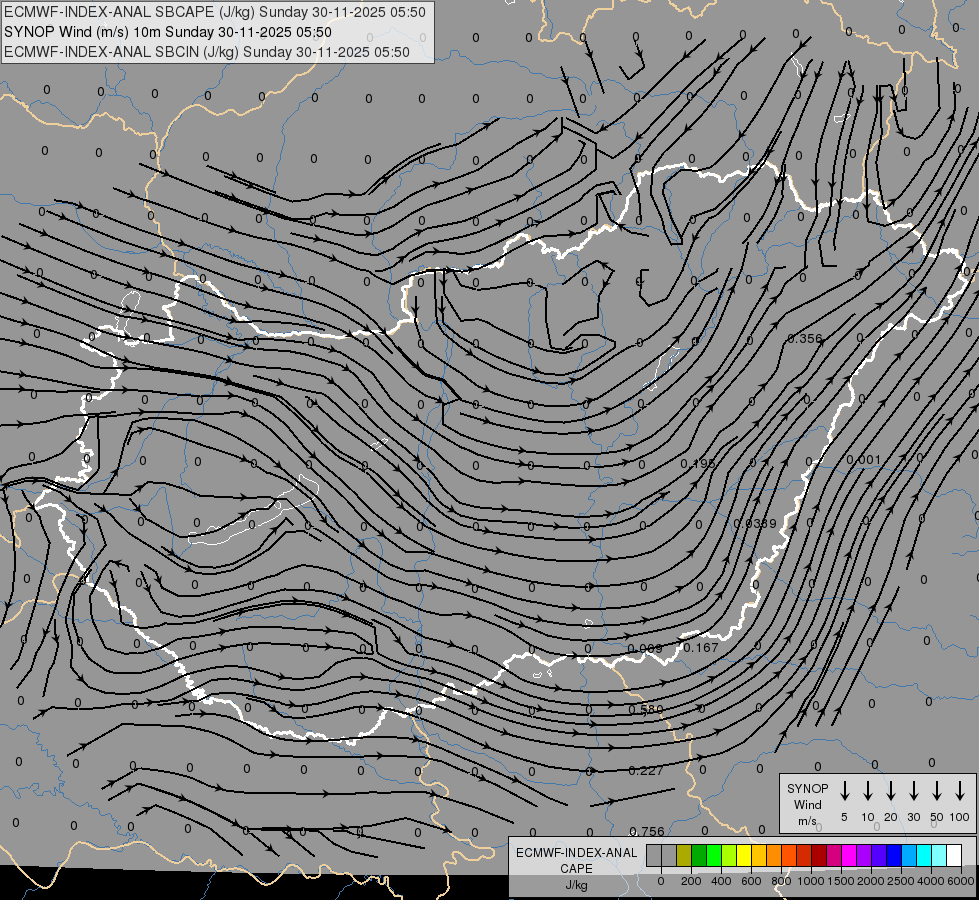Select the bright green CAPE legend swatch
979x900 pixels.
pos(714,855)
